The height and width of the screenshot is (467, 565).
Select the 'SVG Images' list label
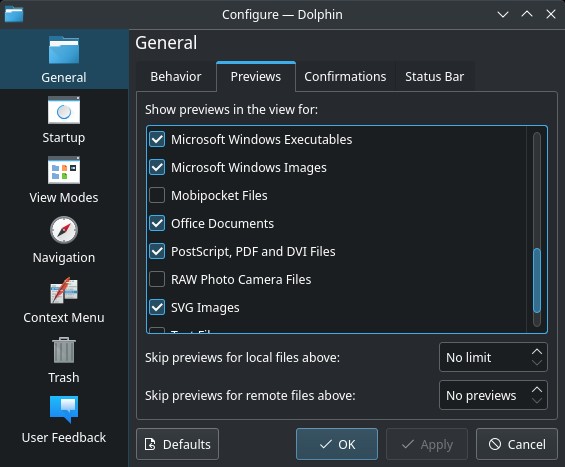click(205, 307)
